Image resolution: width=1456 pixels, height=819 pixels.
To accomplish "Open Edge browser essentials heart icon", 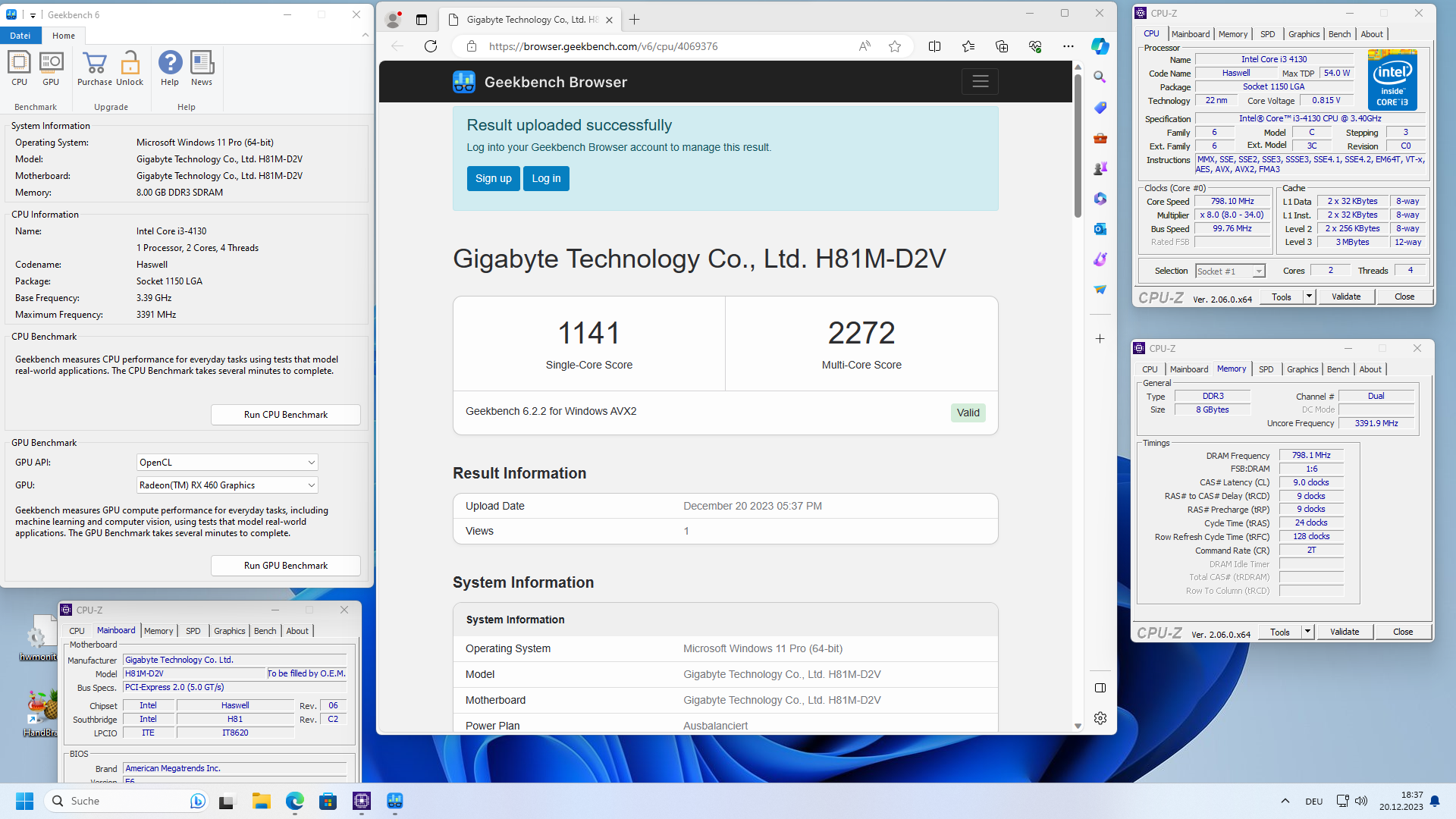I will click(x=1035, y=46).
